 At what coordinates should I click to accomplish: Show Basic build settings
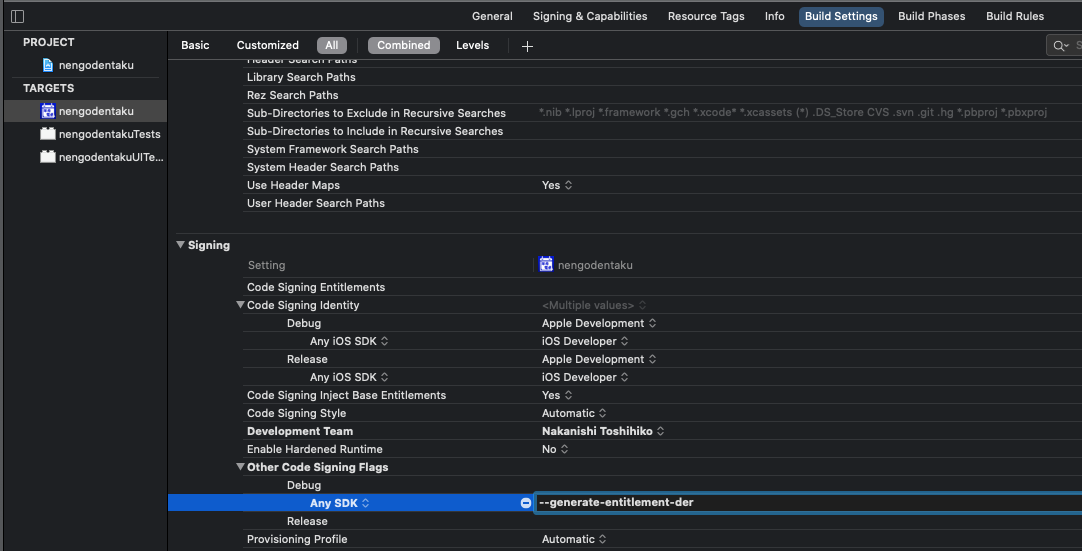tap(195, 45)
